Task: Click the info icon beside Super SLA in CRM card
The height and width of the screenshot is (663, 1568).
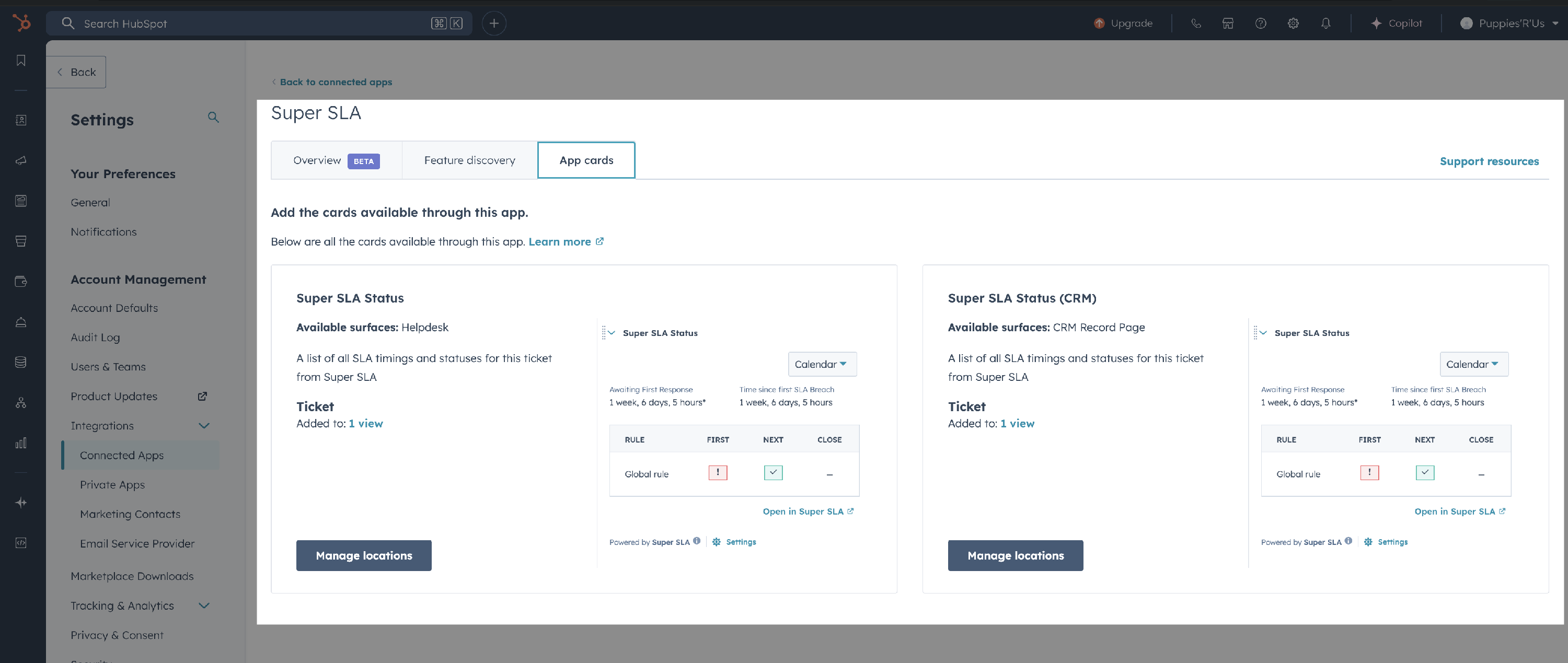Action: pos(1348,541)
